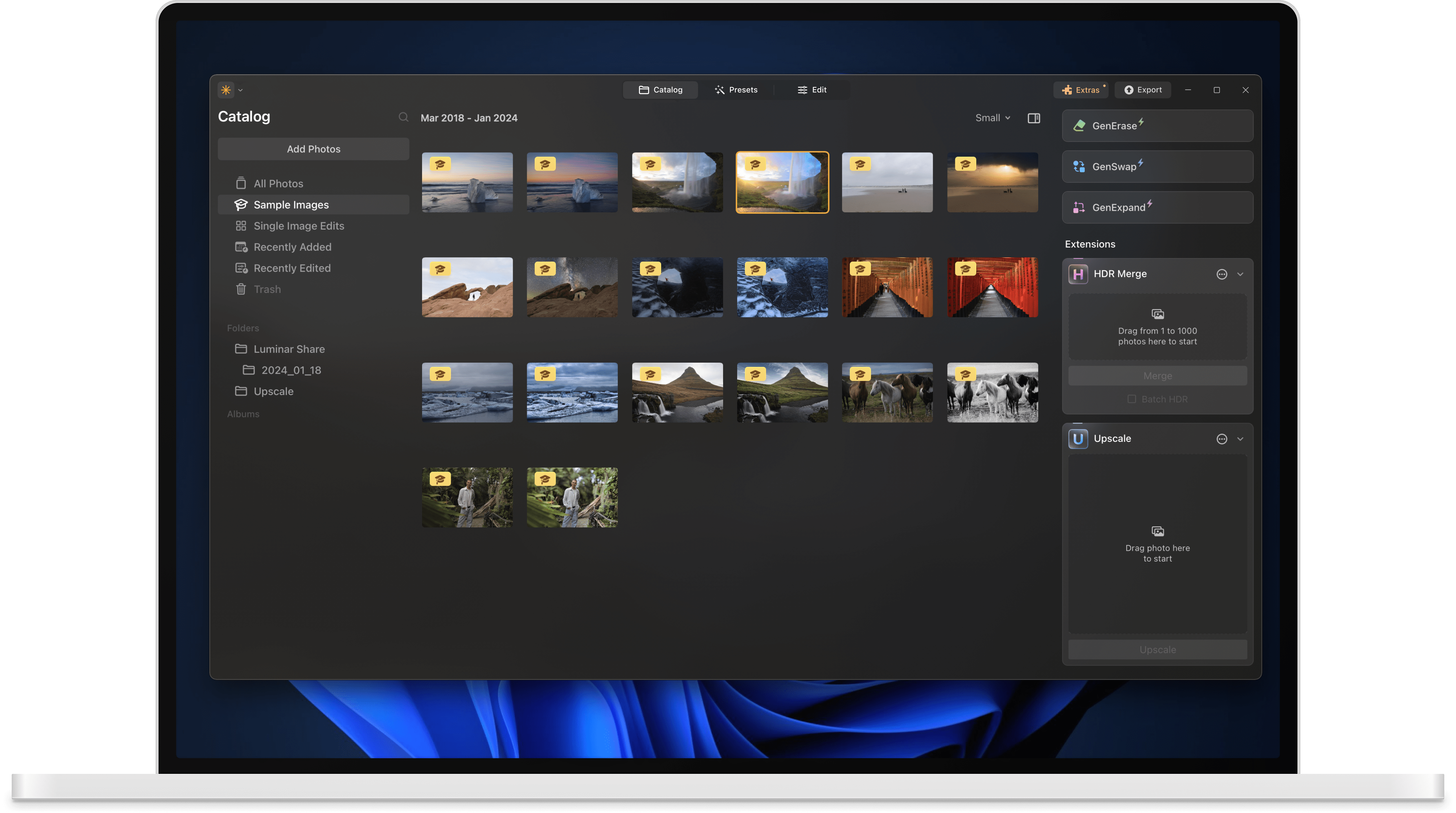
Task: Select the highlighted waterfall thumbnail
Action: click(x=782, y=182)
